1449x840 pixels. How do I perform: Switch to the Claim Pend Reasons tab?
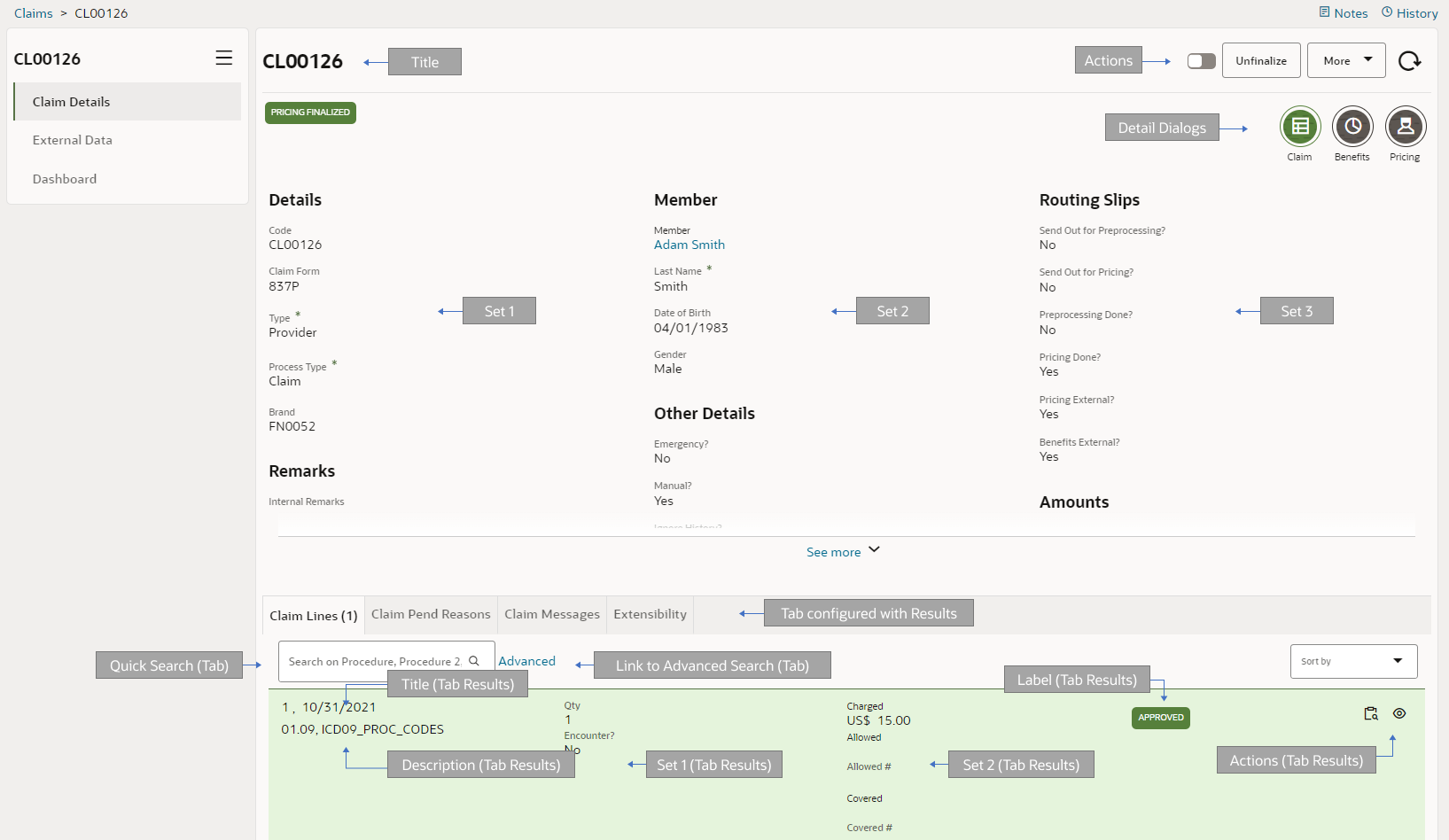[431, 614]
